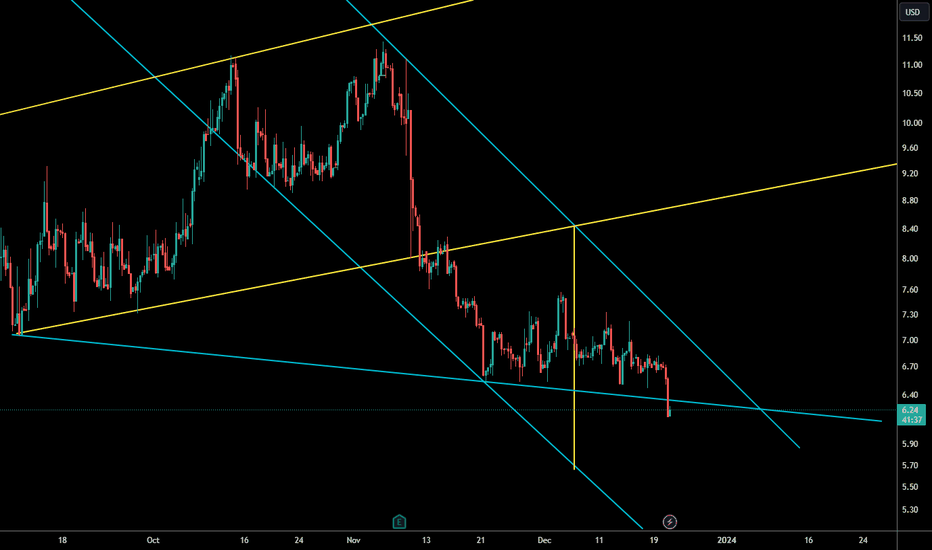Click the lightning bolt event icon

click(670, 522)
